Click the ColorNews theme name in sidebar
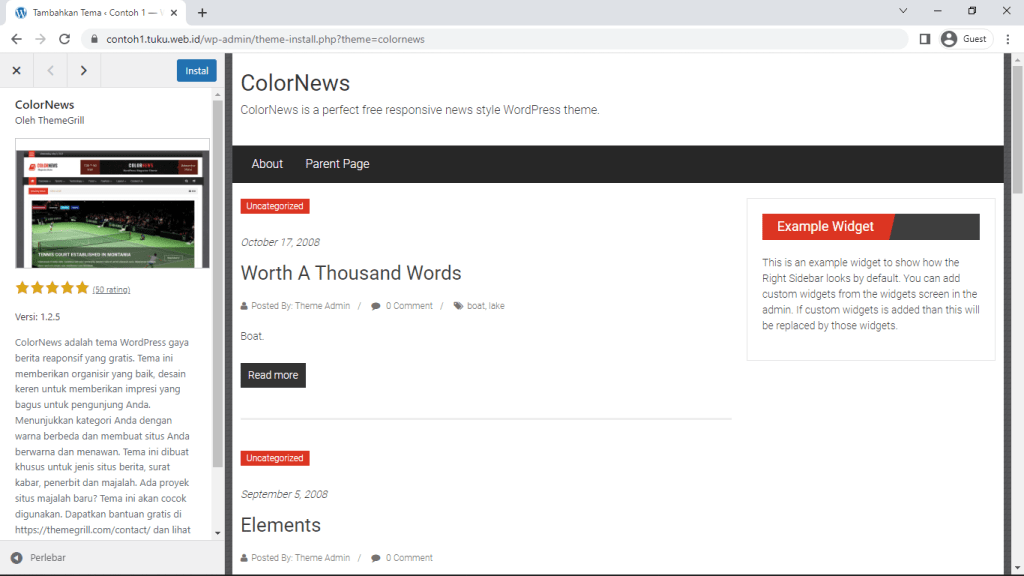 (x=44, y=104)
